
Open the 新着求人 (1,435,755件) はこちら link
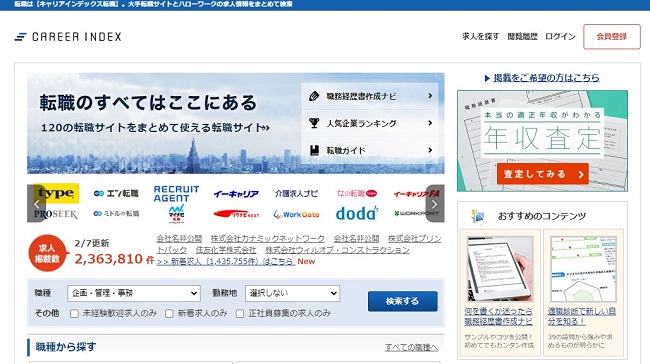tap(226, 261)
